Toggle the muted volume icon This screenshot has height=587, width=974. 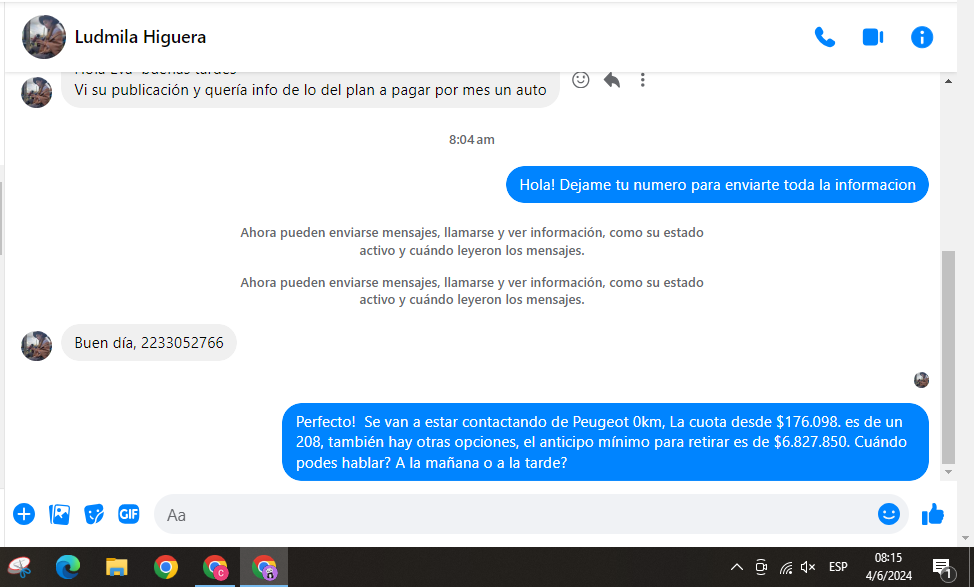(x=808, y=567)
